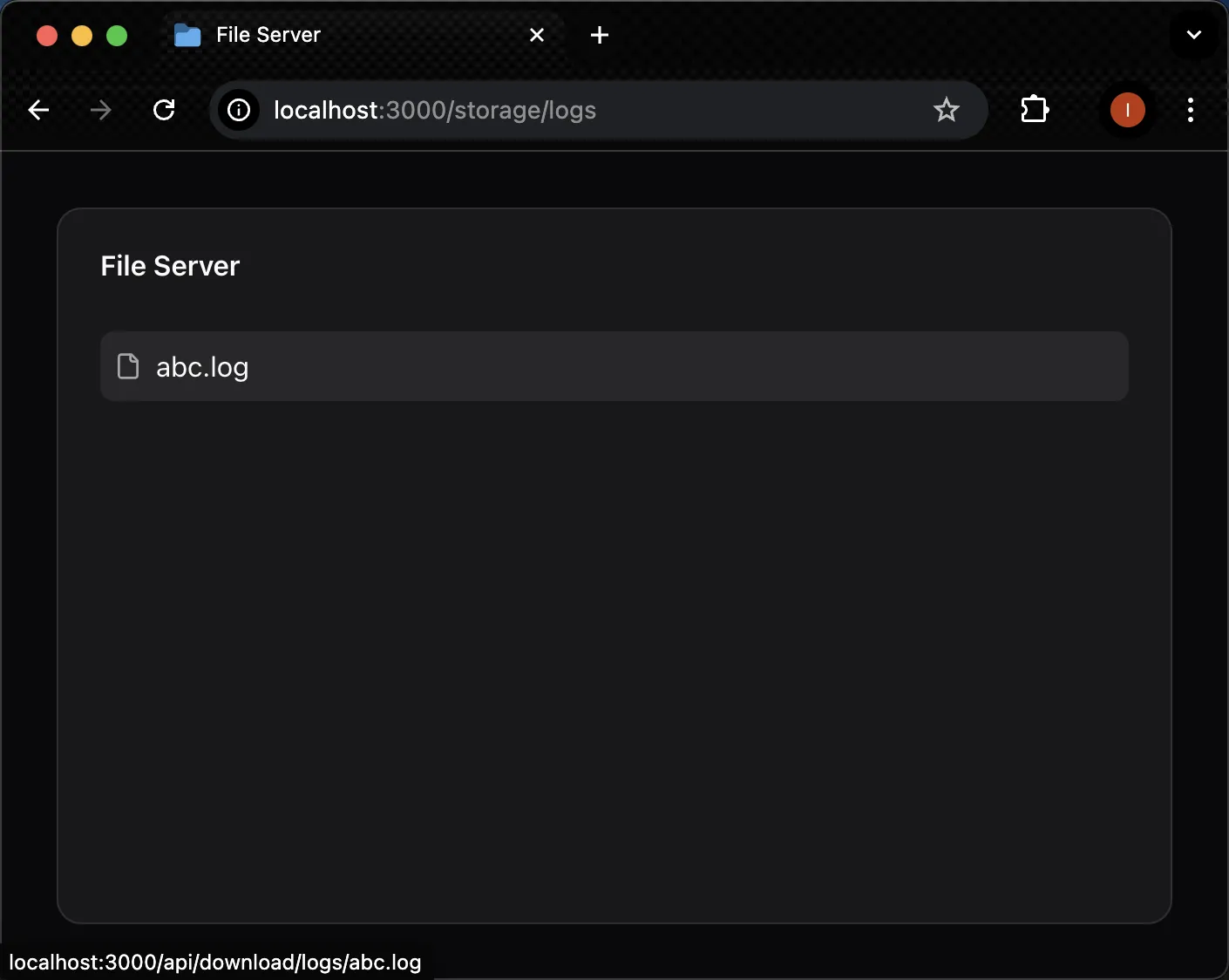Open the three-dot Chrome menu
The width and height of the screenshot is (1229, 980).
pos(1190,110)
